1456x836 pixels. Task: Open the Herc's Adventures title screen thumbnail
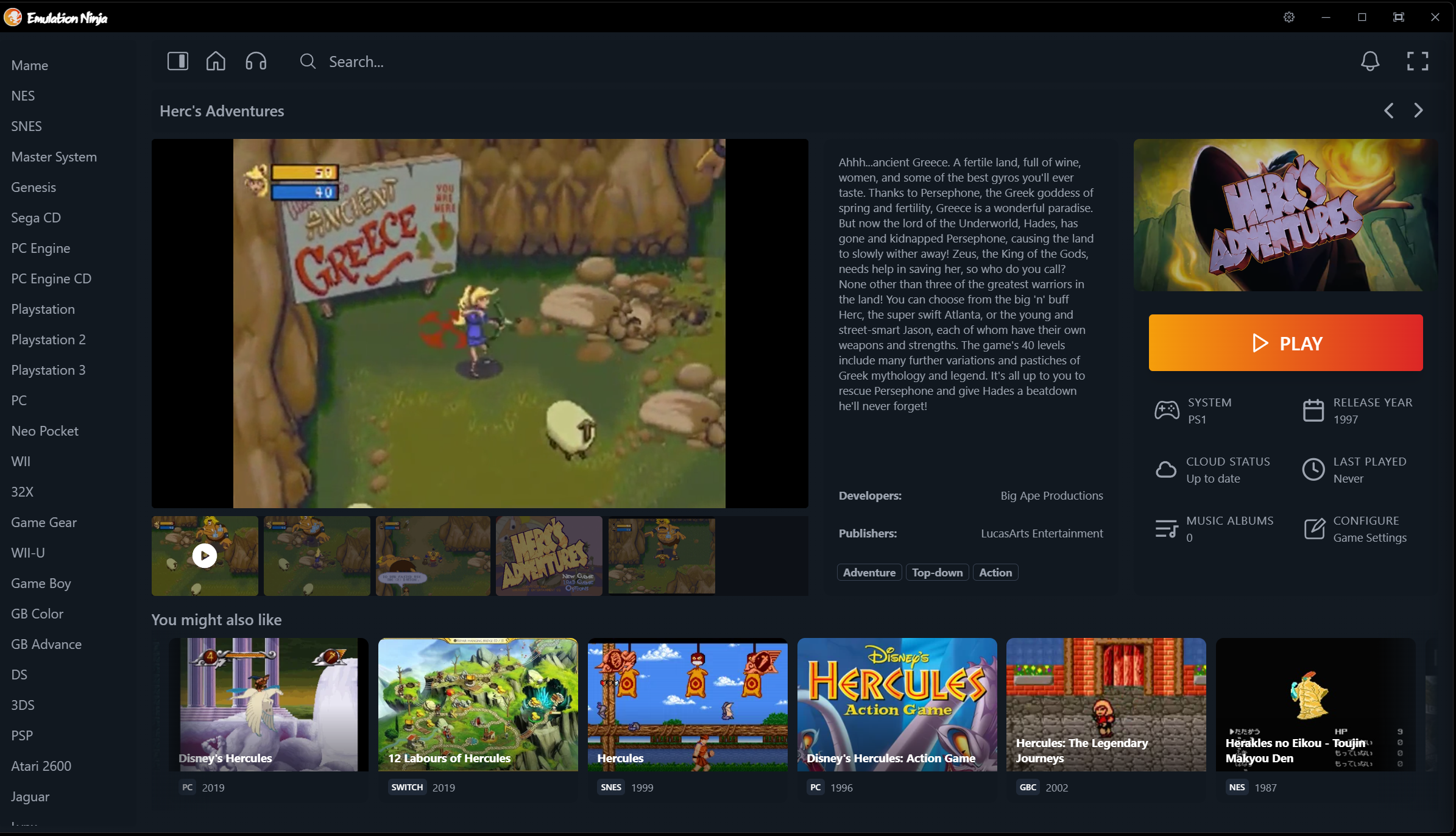[x=548, y=555]
